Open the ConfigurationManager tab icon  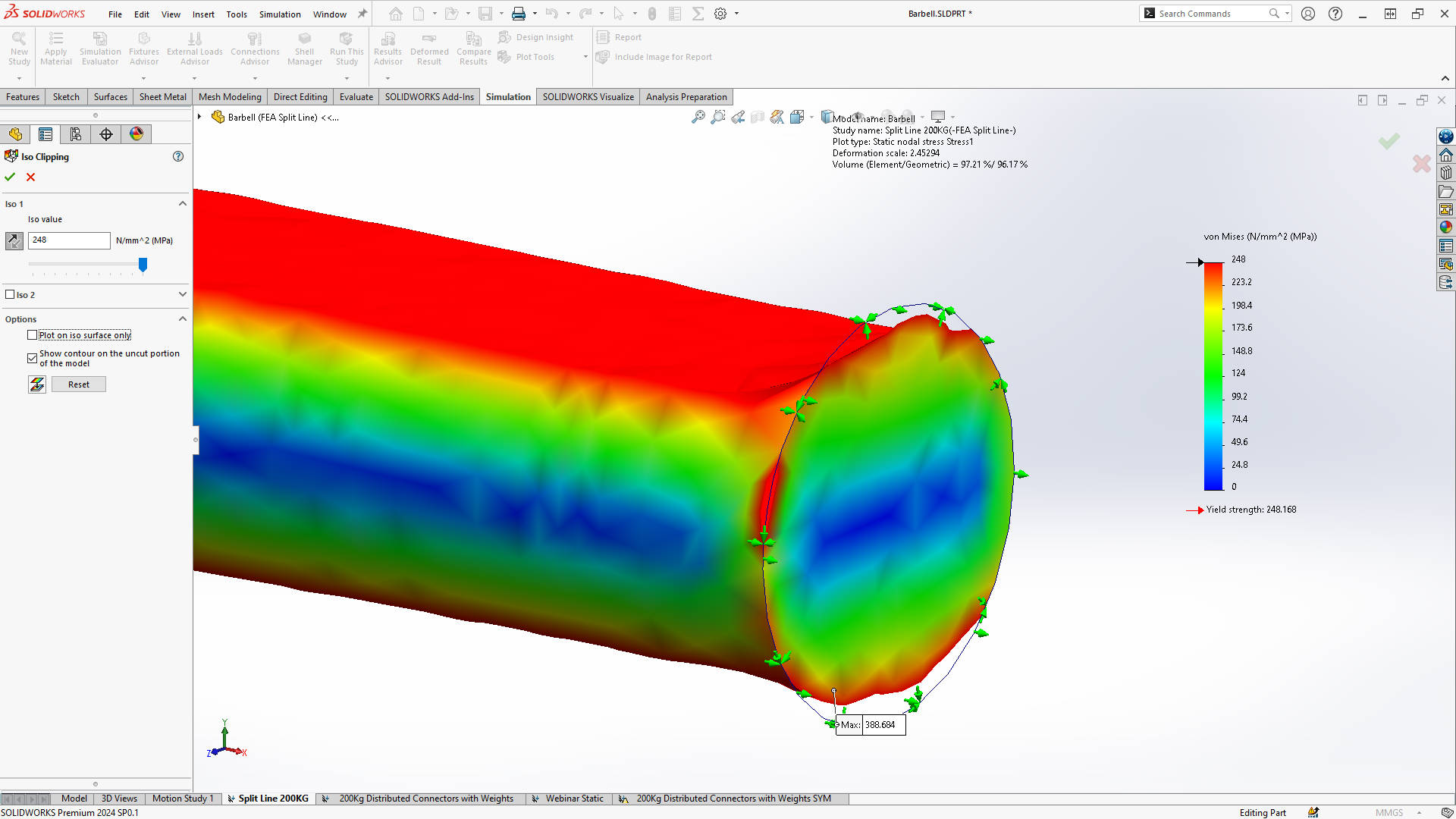point(76,134)
